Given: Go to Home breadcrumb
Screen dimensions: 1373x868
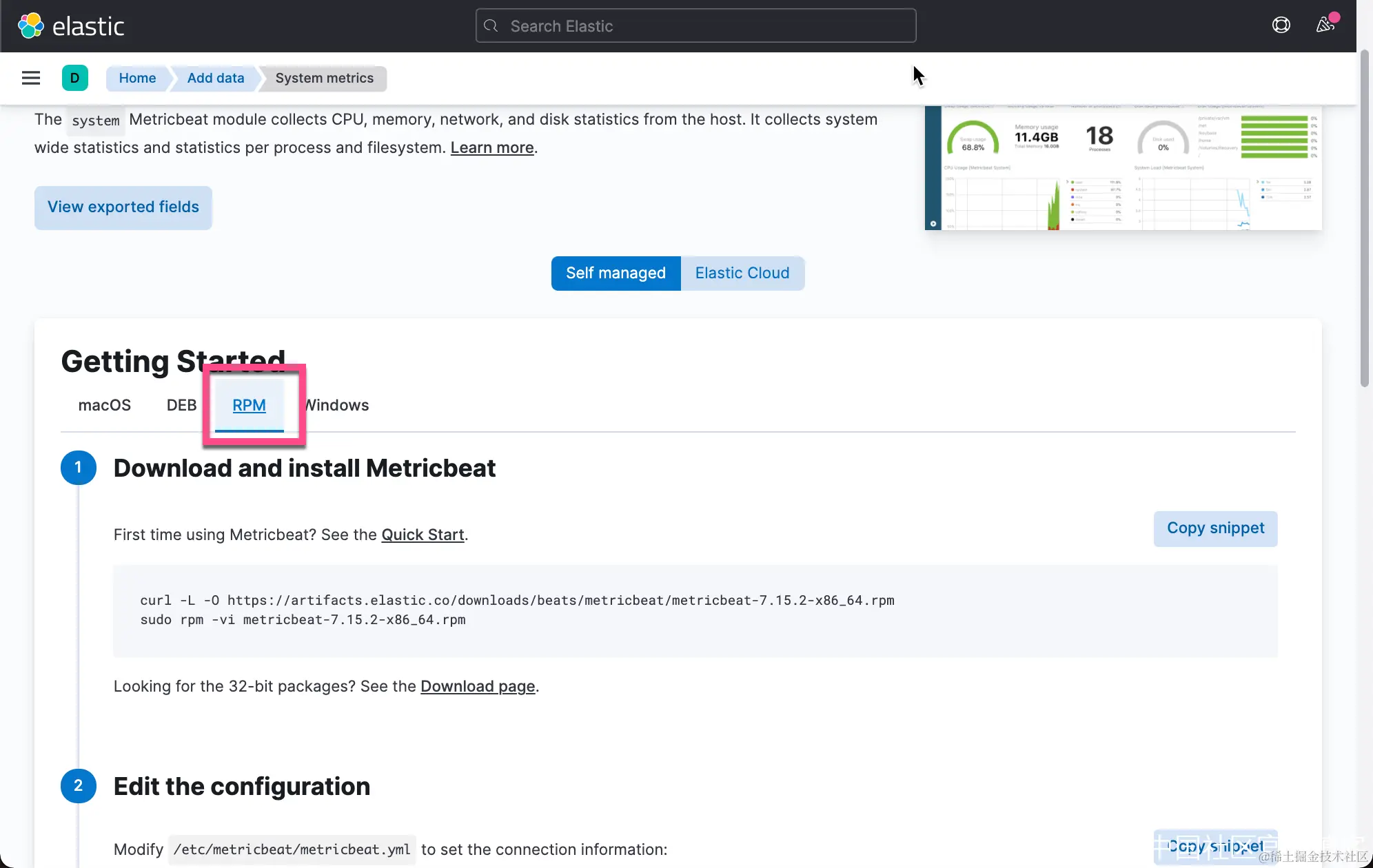Looking at the screenshot, I should coord(137,78).
